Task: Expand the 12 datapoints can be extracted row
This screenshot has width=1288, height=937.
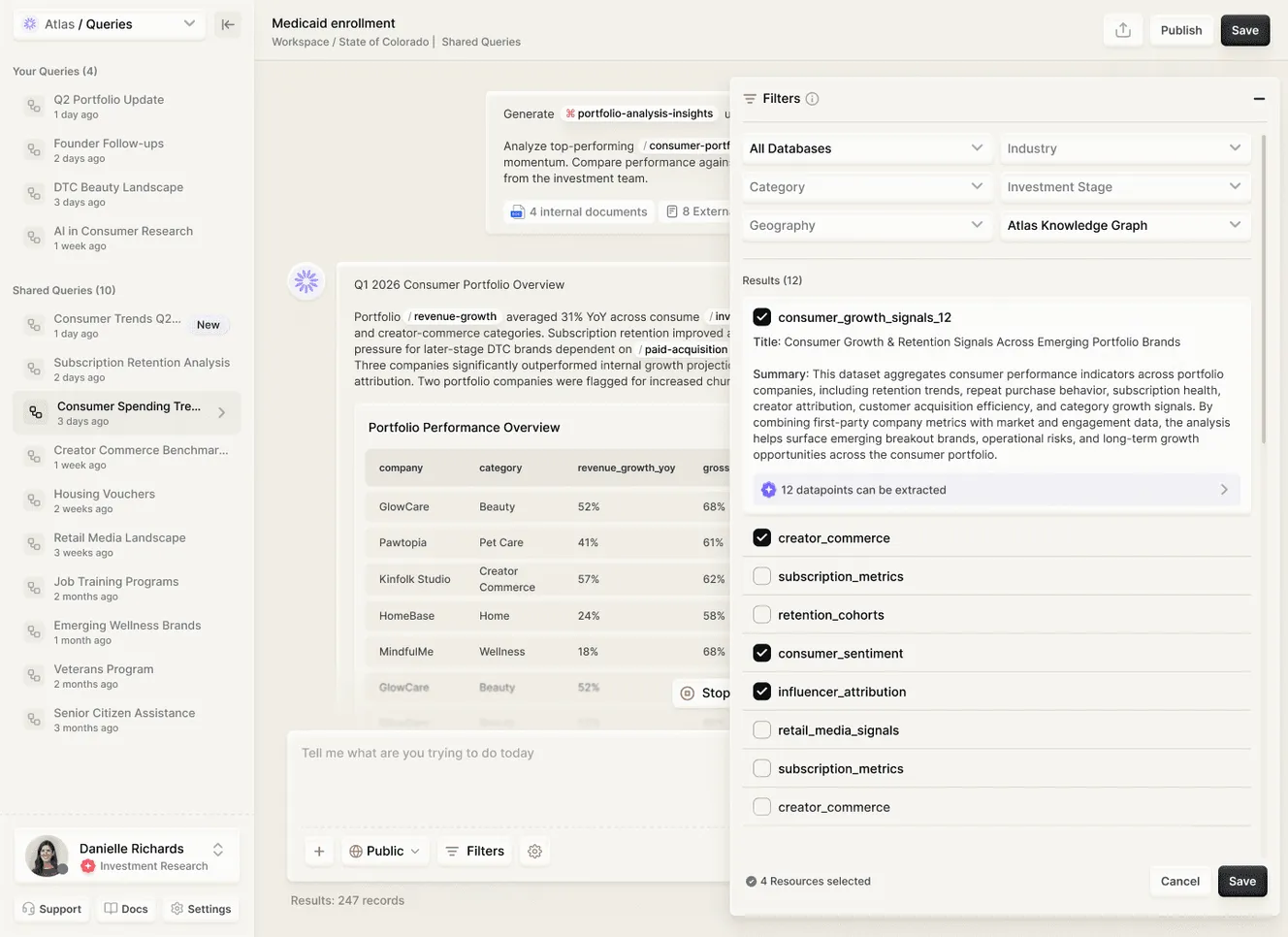Action: coord(996,490)
